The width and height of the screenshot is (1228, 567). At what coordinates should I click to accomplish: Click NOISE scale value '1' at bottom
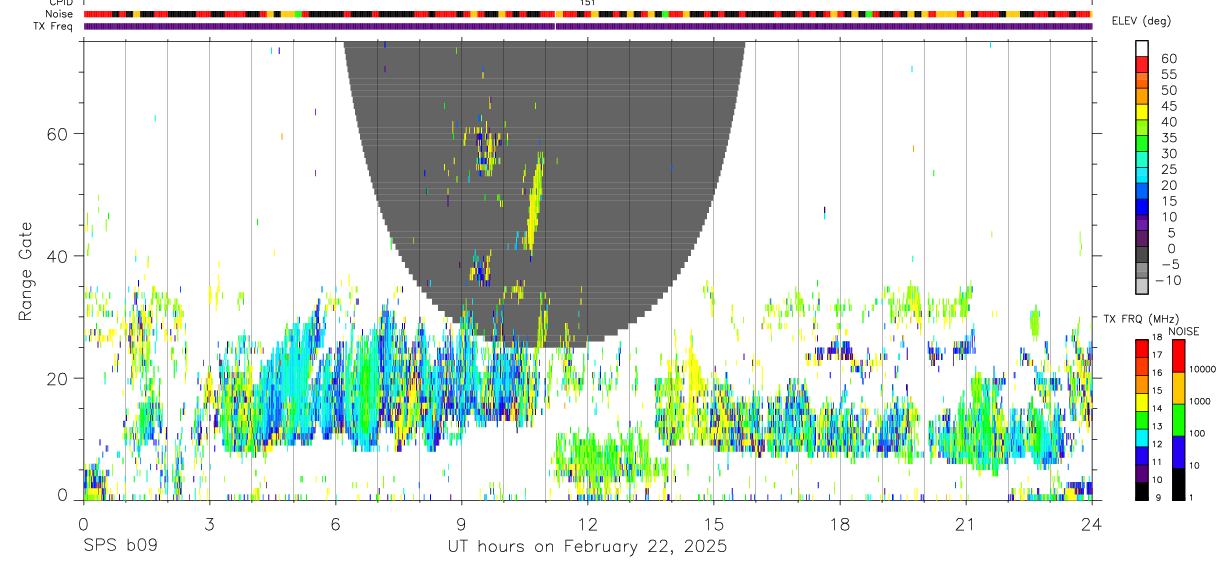(x=1191, y=497)
